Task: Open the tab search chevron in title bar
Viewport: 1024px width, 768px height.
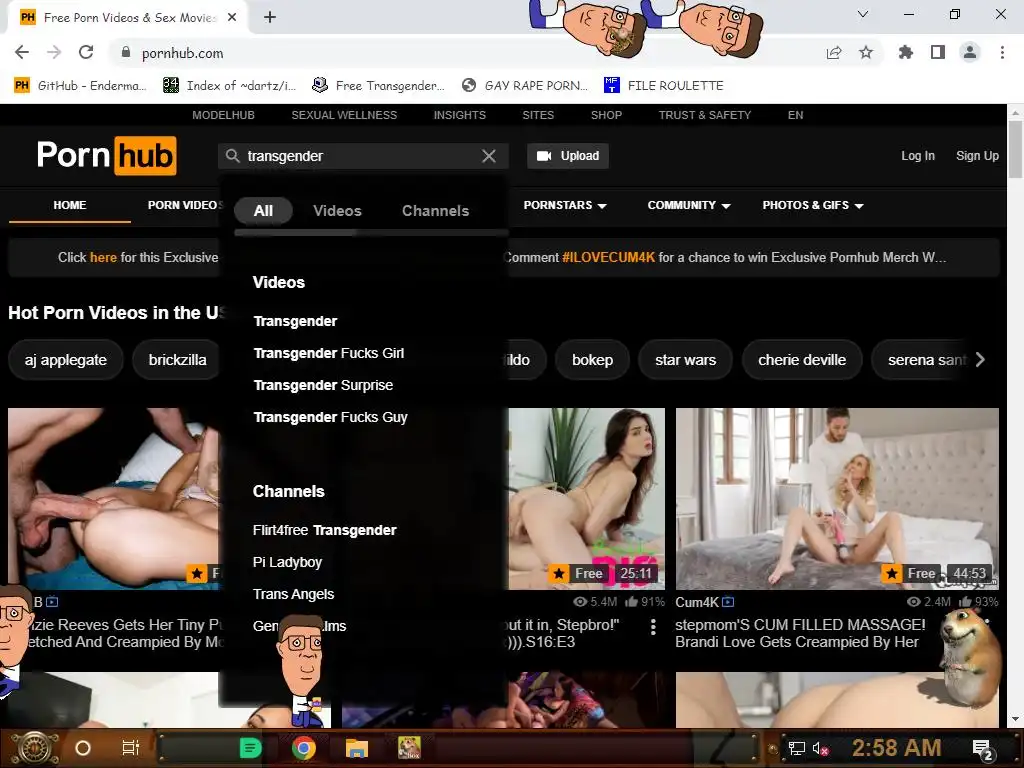Action: [863, 14]
